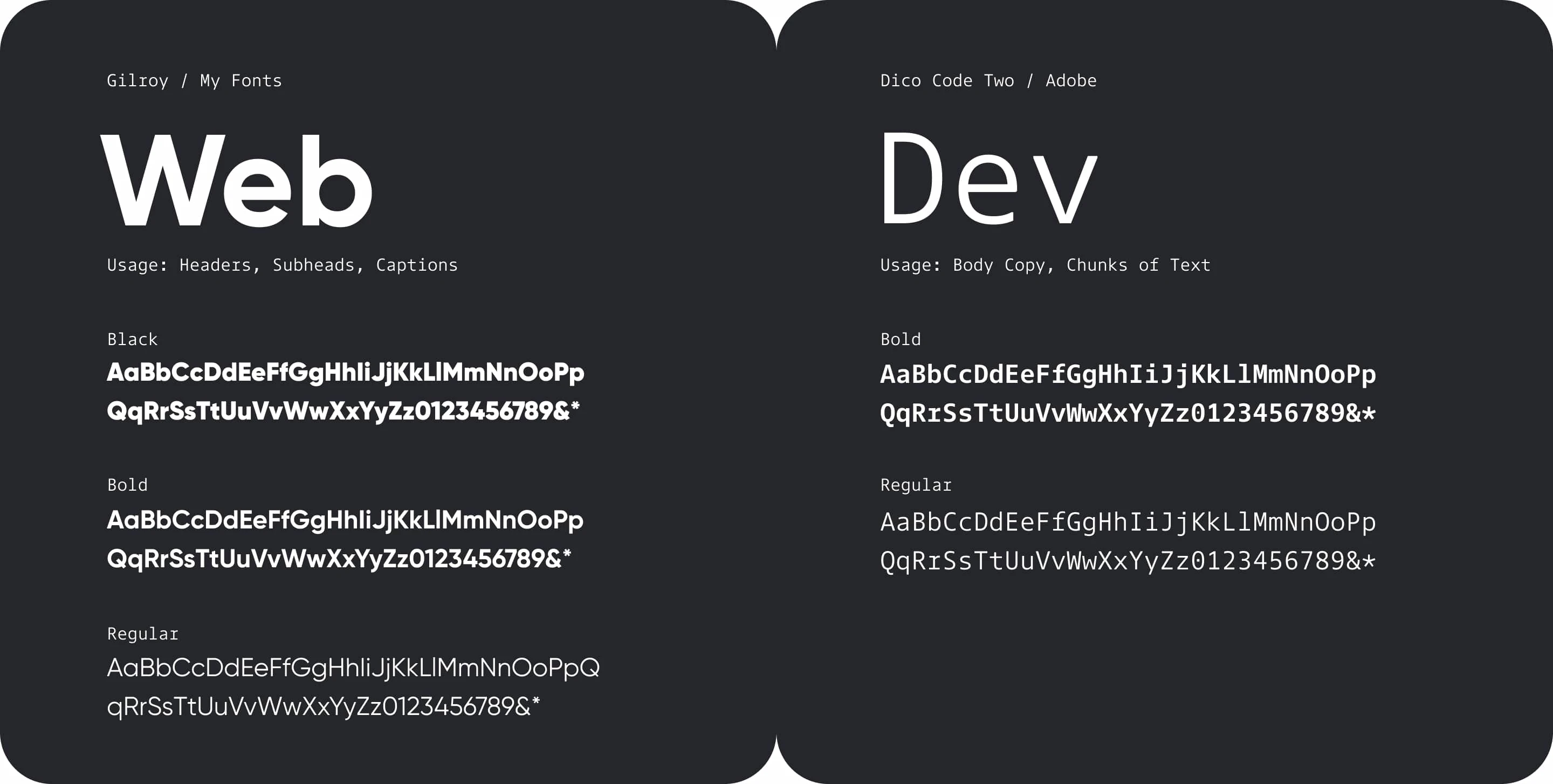The image size is (1553, 784).
Task: Click Gilroy Bold sample line starting 'QqRrSsTt'
Action: point(339,560)
